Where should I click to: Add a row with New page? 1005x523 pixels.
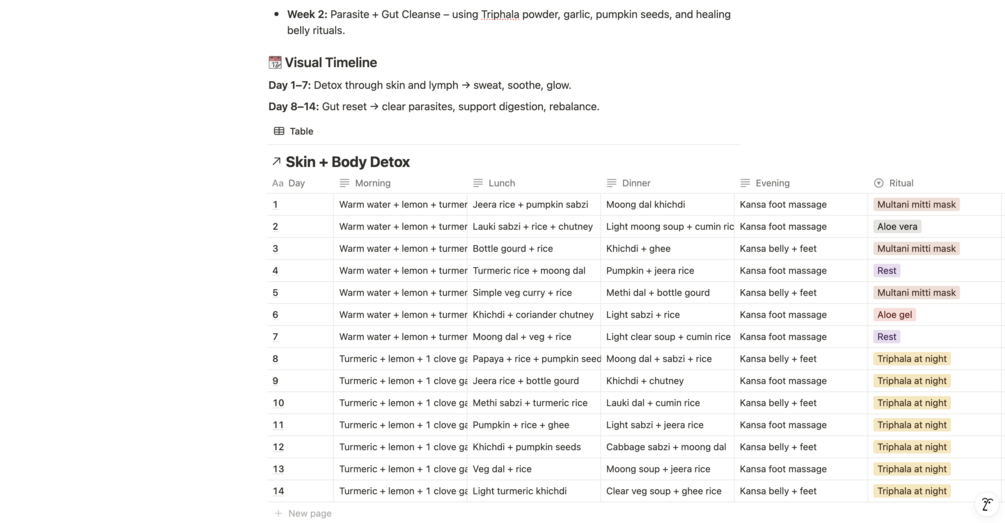pos(309,513)
